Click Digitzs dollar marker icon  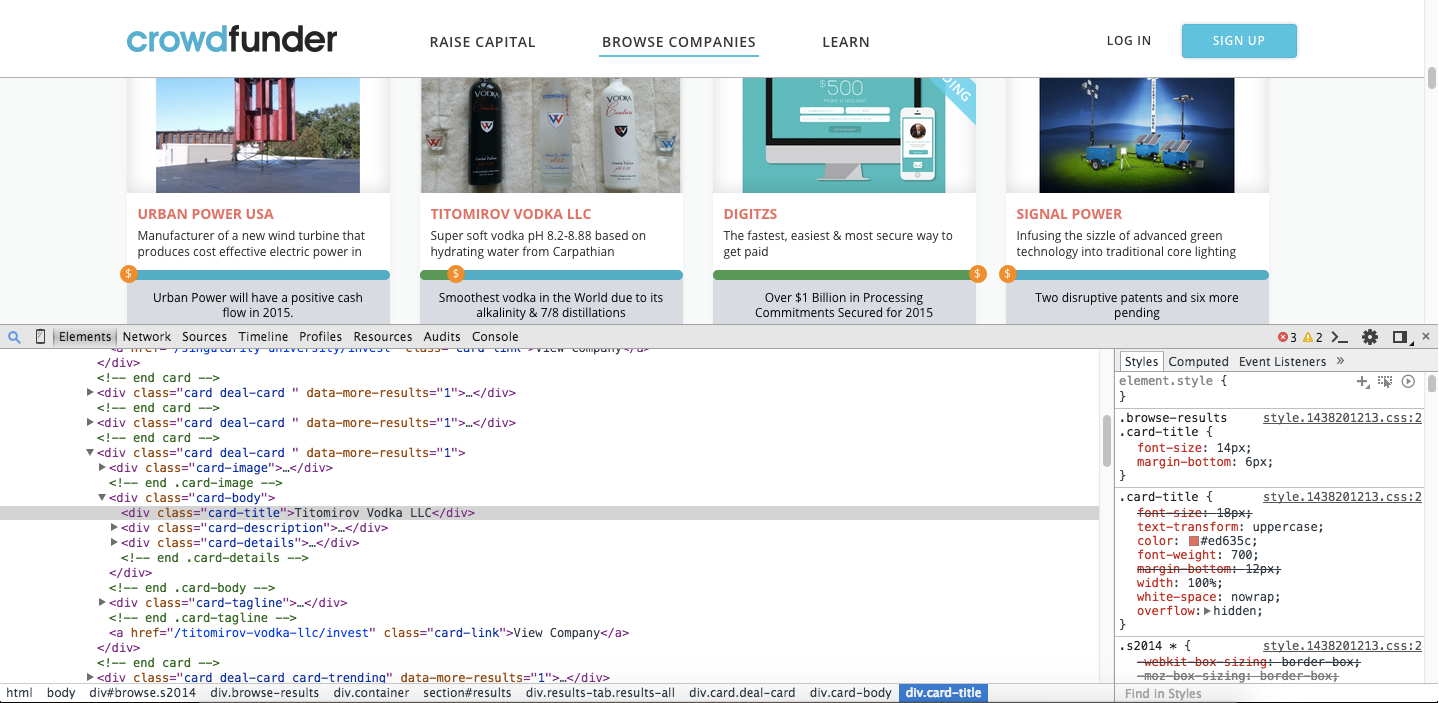(978, 274)
